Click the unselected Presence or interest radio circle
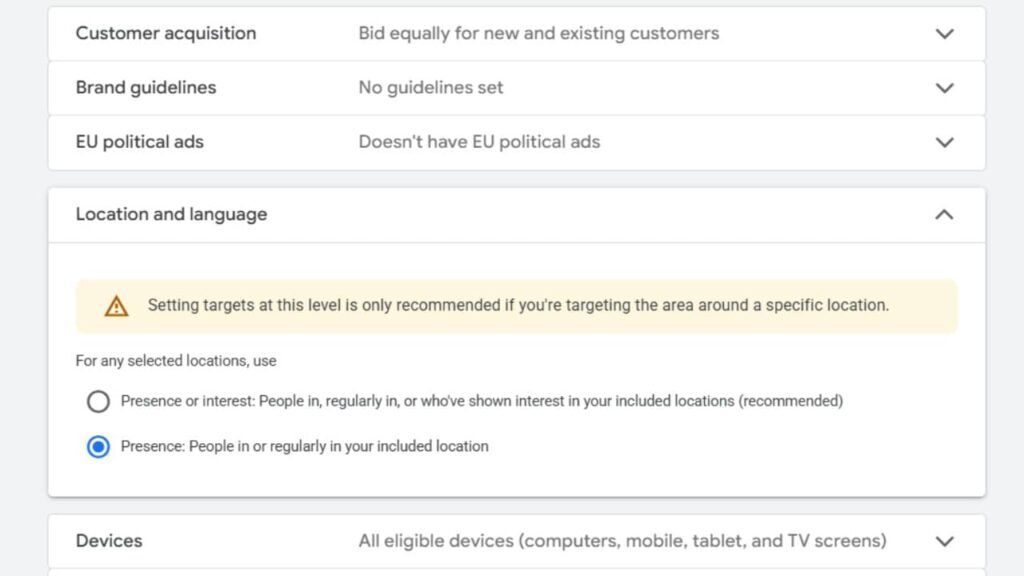Image resolution: width=1024 pixels, height=576 pixels. coord(97,401)
